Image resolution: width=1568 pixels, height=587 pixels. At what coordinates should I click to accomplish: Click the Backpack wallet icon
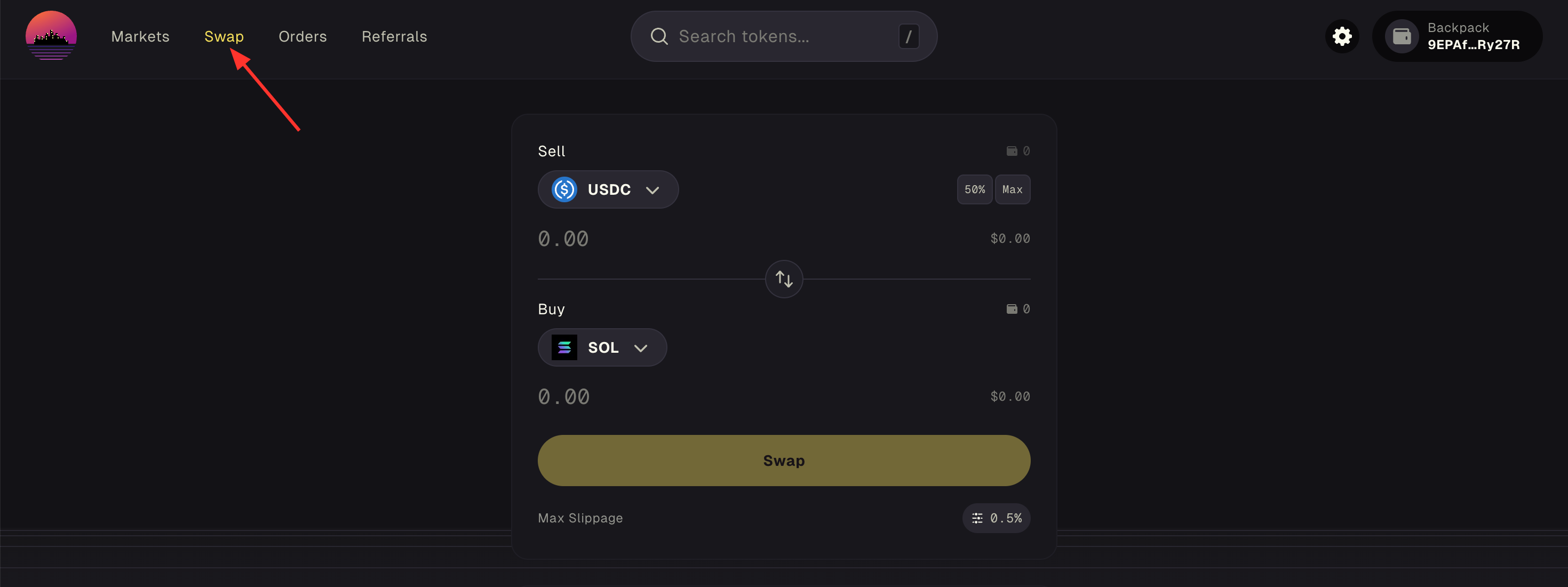point(1402,36)
